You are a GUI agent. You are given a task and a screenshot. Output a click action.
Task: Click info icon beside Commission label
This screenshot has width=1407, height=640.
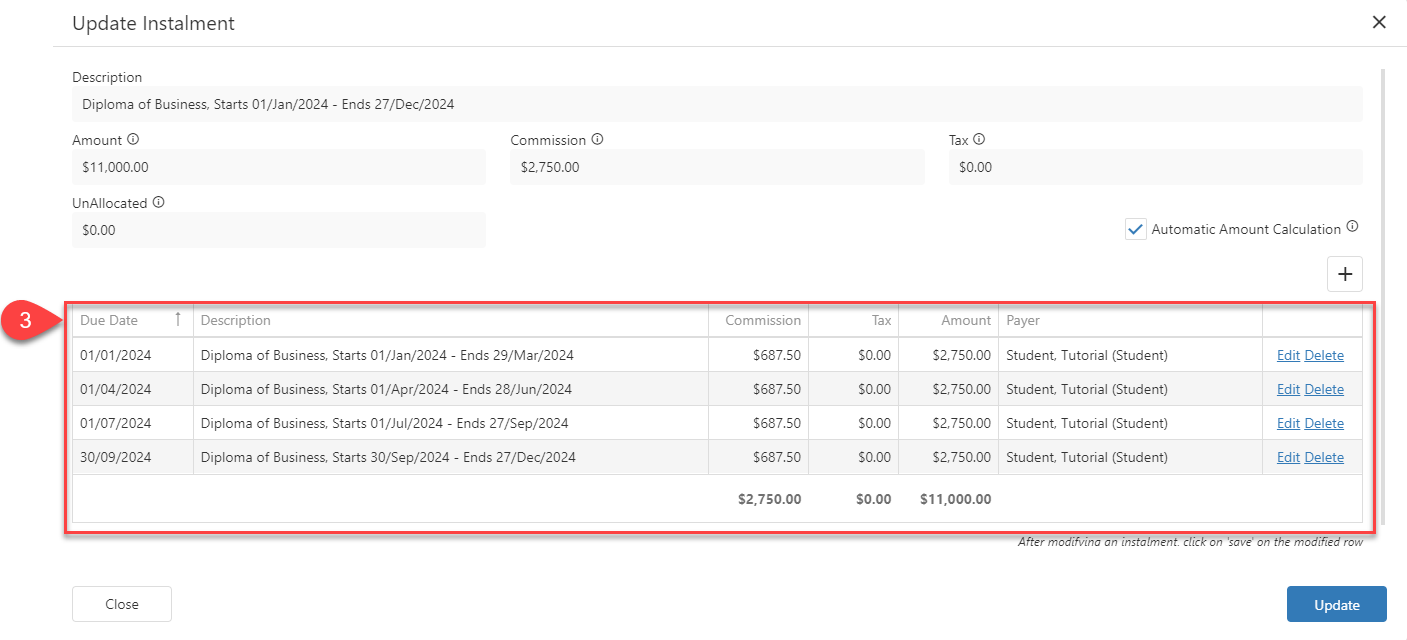coord(597,140)
